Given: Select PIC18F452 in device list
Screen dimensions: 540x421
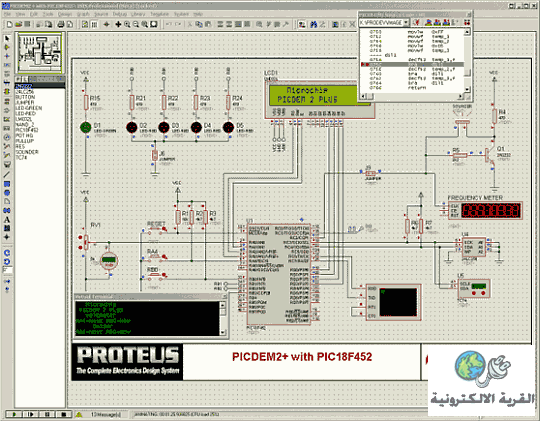Looking at the screenshot, I should coord(27,130).
